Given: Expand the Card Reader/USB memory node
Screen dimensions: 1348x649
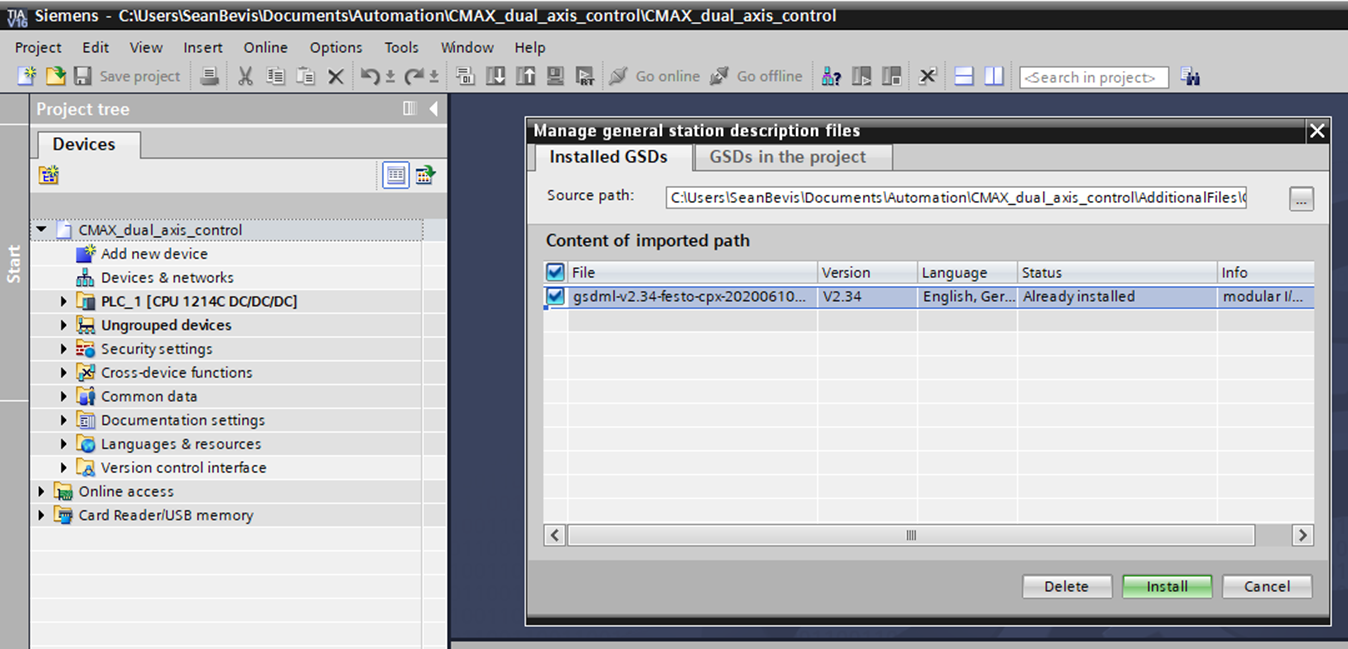Looking at the screenshot, I should coord(41,515).
